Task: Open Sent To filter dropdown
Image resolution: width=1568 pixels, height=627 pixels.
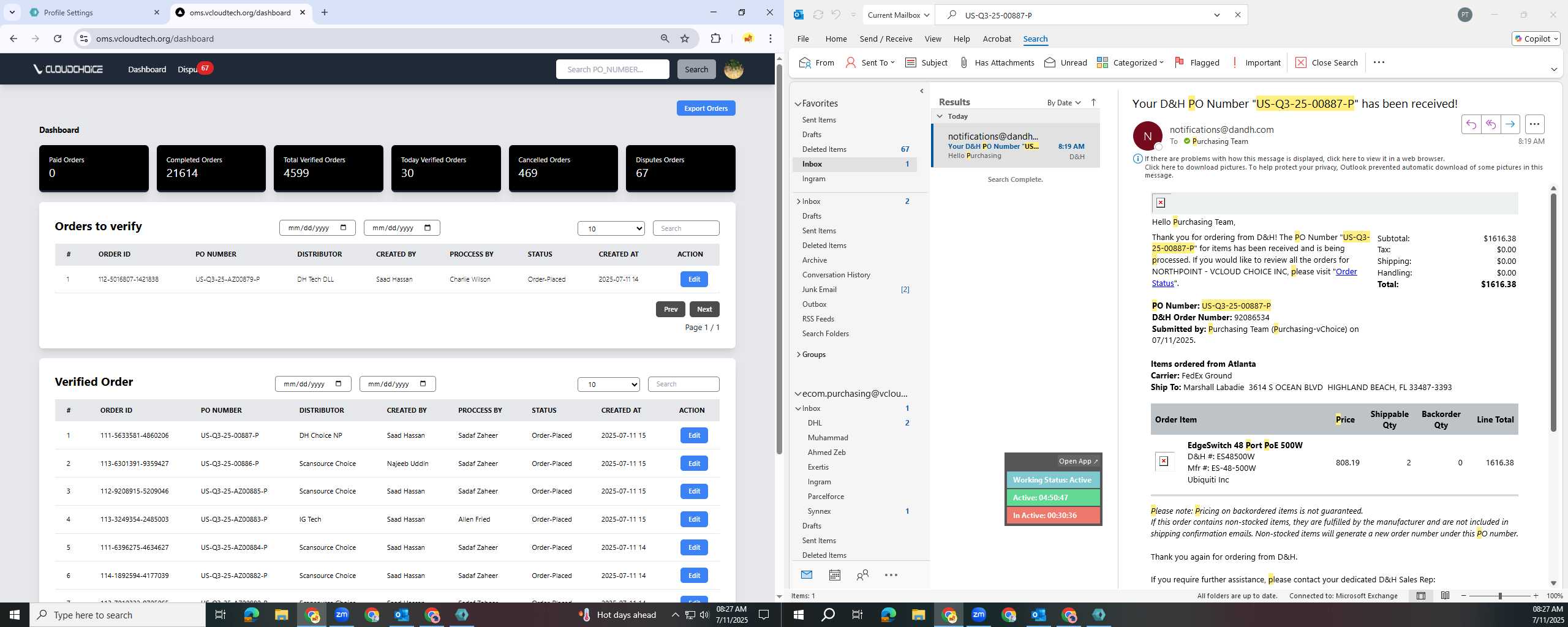Action: coord(870,62)
